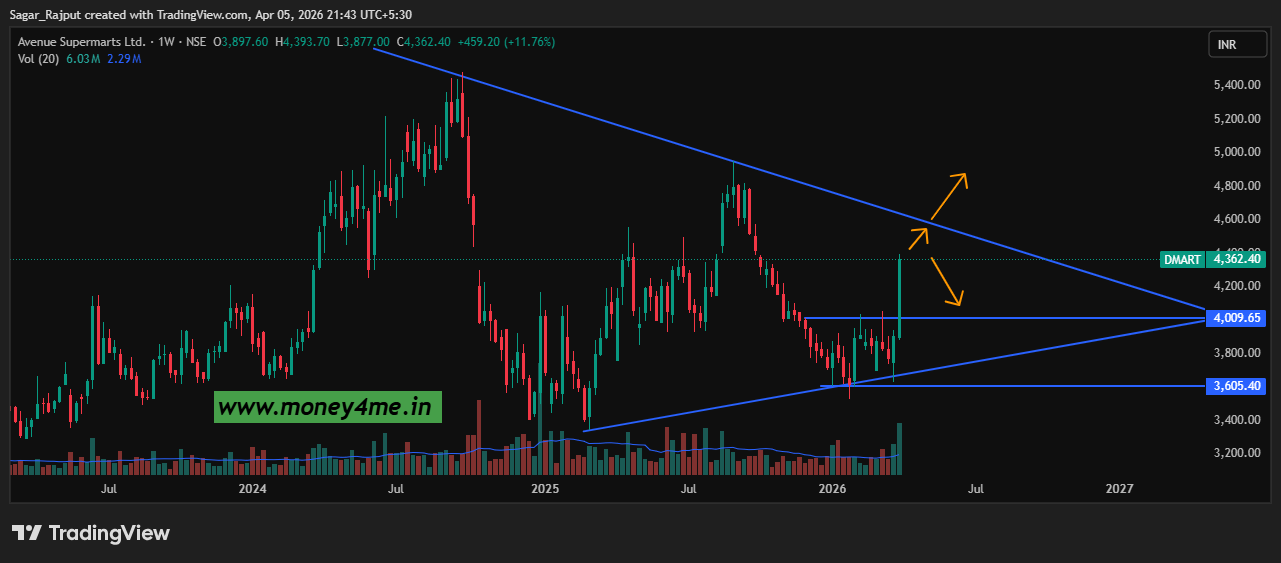1281x563 pixels.
Task: Select the 1W interval in chart header
Action: (x=166, y=42)
